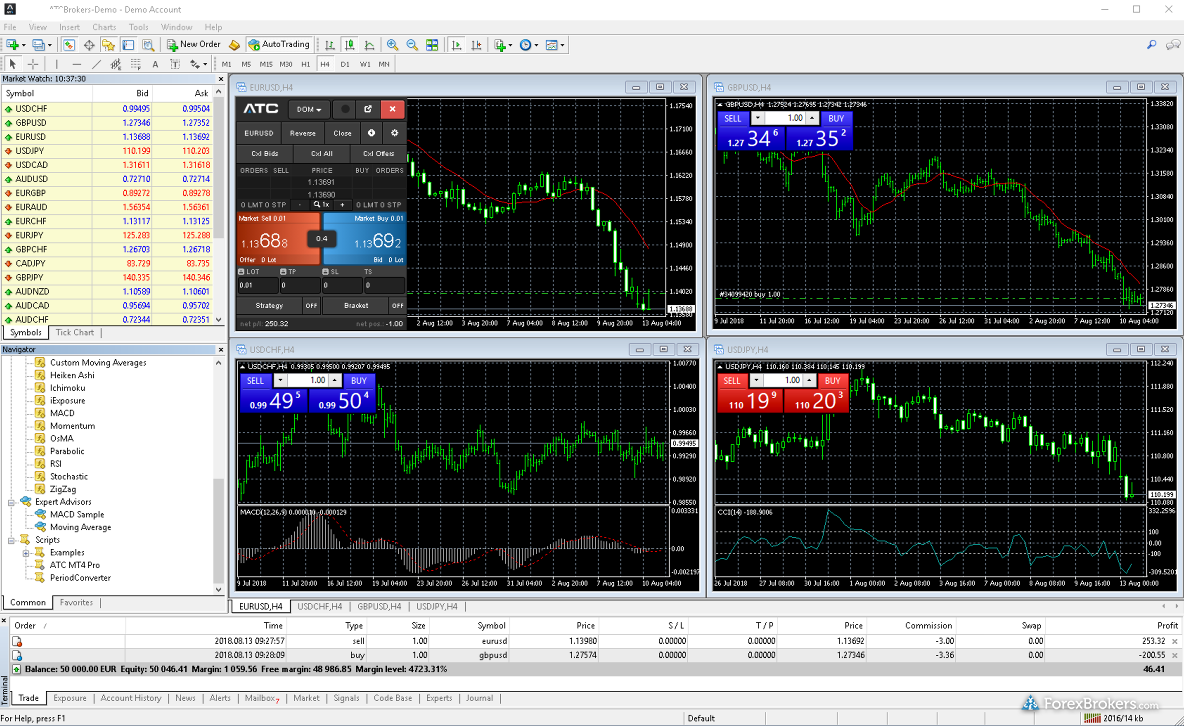The height and width of the screenshot is (726, 1184).
Task: Toggle the Data Window crosshair-target icon
Action: (89, 45)
